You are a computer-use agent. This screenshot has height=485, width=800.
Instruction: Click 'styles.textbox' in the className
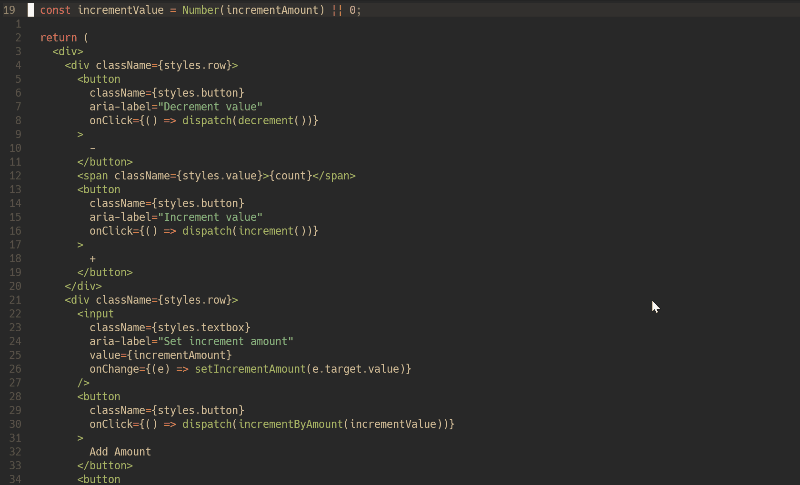point(201,327)
